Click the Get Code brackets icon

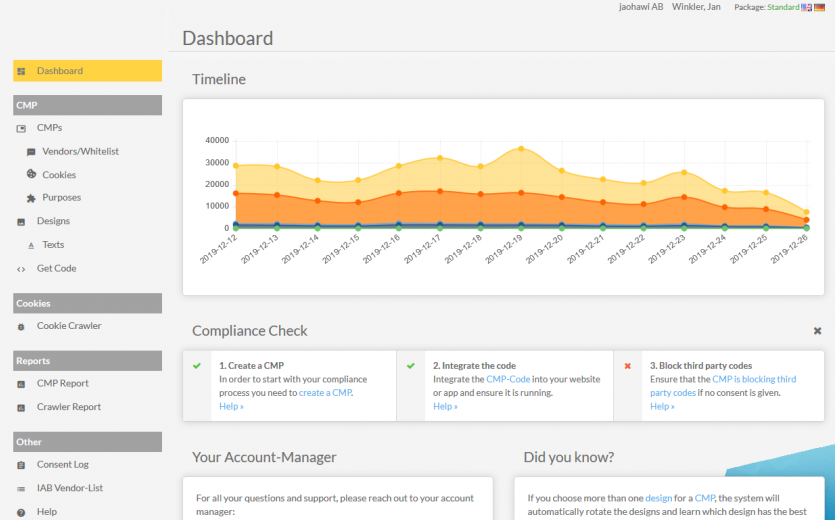click(22, 269)
